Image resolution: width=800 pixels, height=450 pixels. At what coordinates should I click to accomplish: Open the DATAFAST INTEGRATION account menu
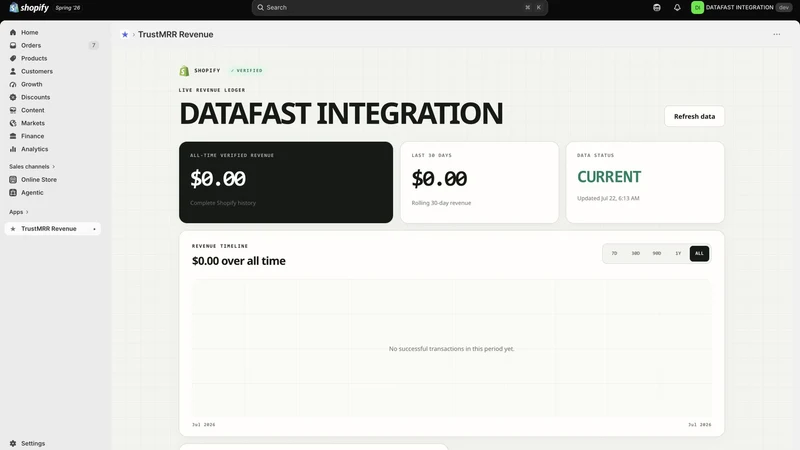742,8
